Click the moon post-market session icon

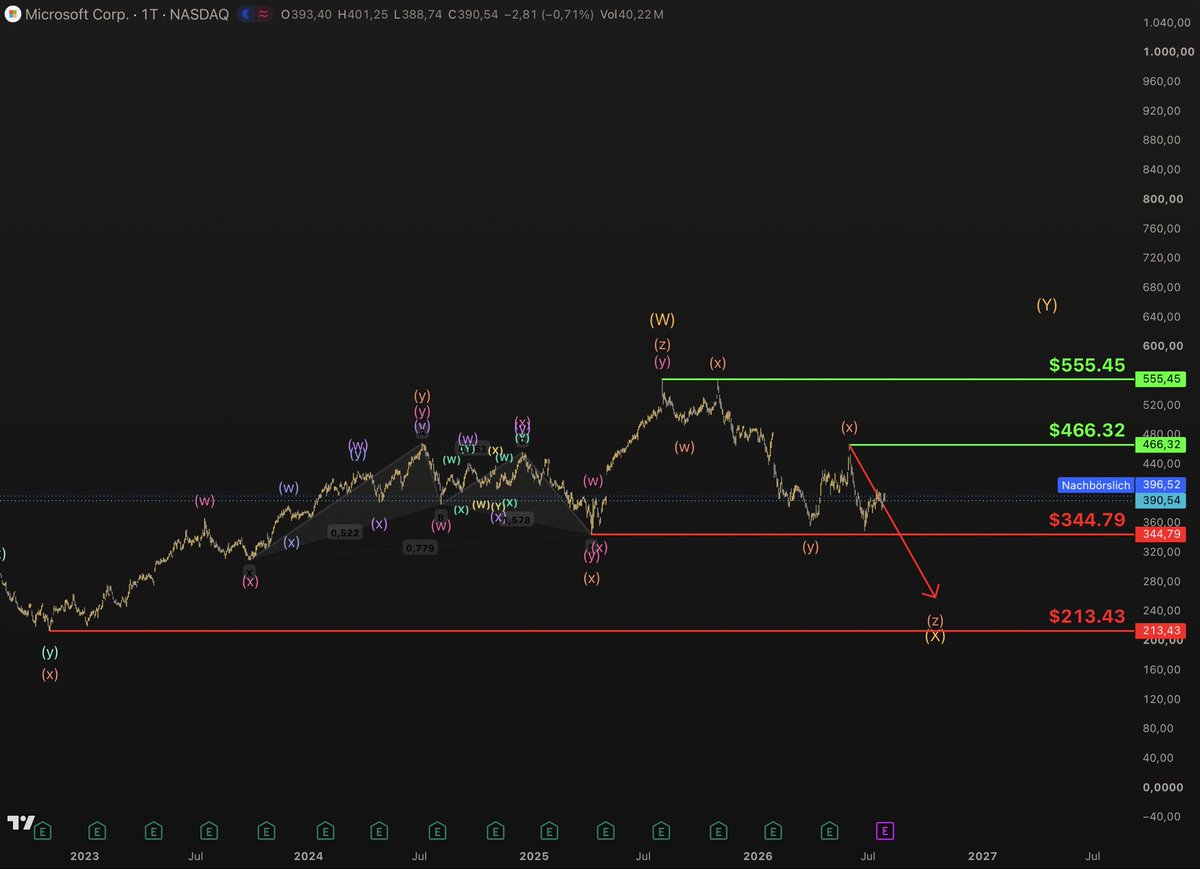tap(245, 15)
